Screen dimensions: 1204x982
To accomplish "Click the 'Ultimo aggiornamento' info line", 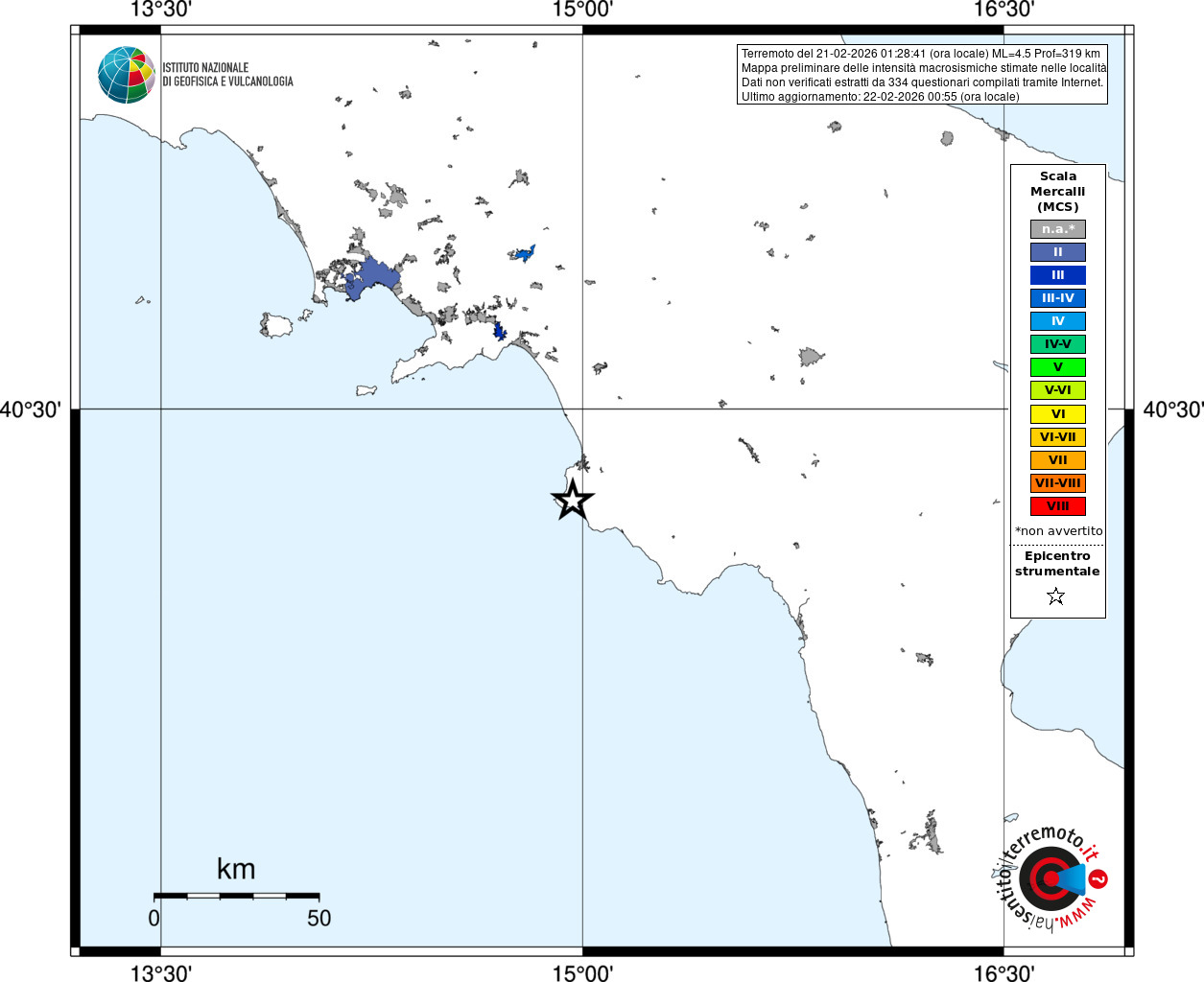I will [881, 97].
